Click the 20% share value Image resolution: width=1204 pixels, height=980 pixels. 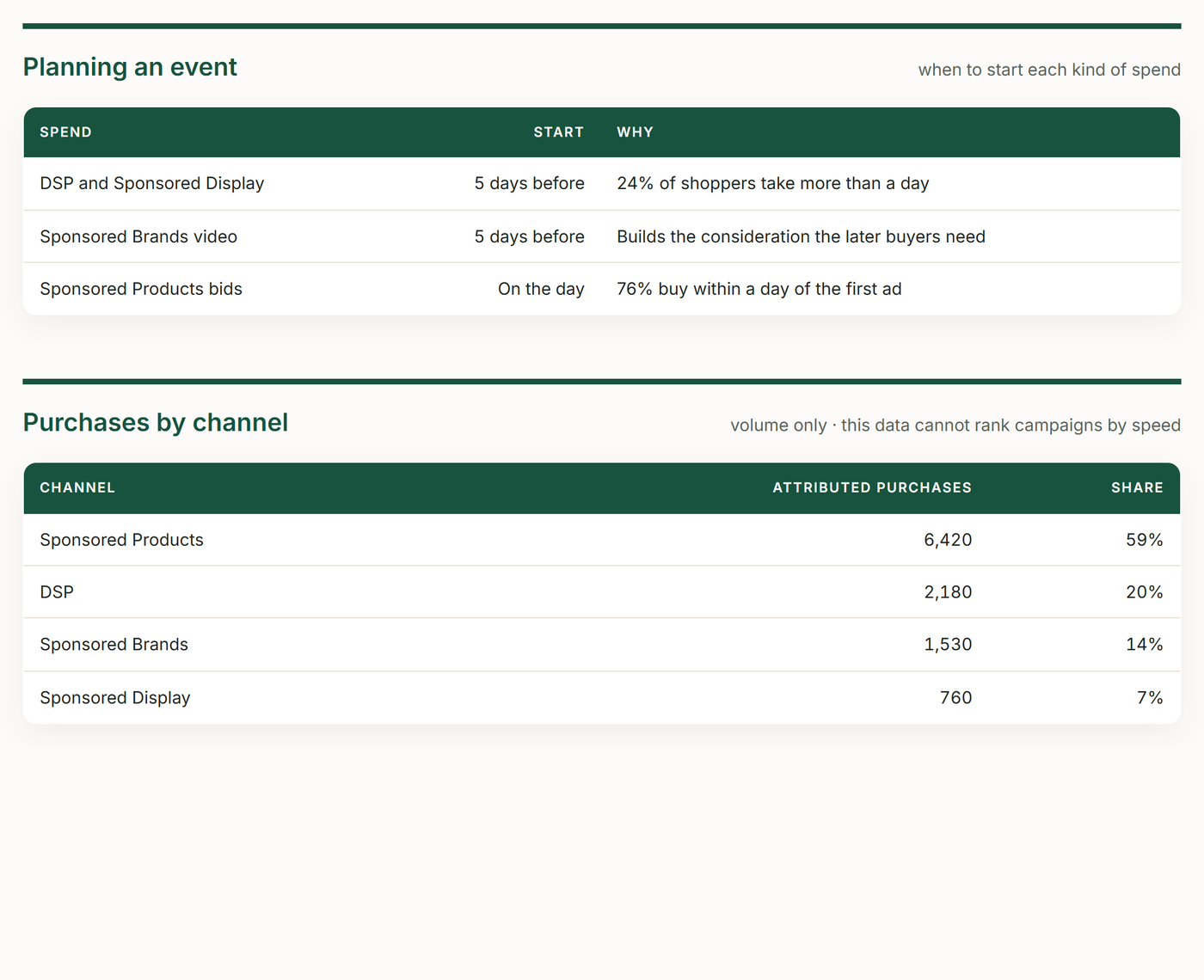click(x=1145, y=592)
